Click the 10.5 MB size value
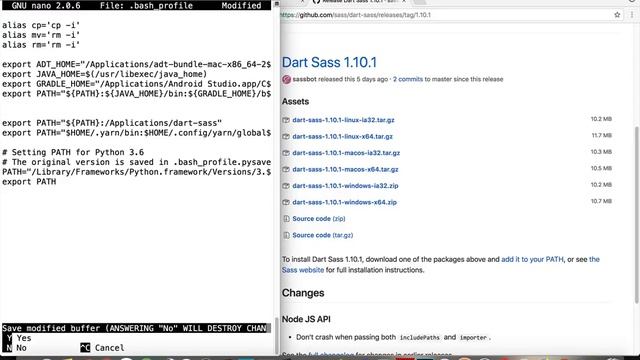The image size is (640, 360). pyautogui.click(x=601, y=168)
